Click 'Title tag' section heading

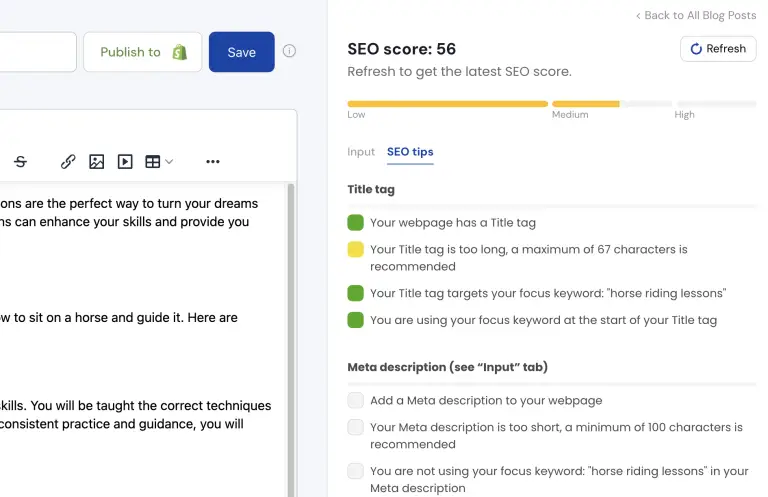tap(371, 189)
